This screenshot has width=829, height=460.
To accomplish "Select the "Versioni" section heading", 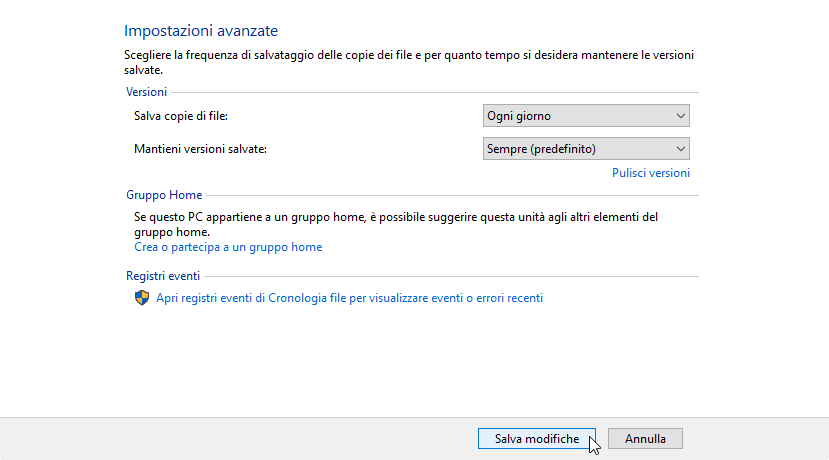I will (146, 92).
